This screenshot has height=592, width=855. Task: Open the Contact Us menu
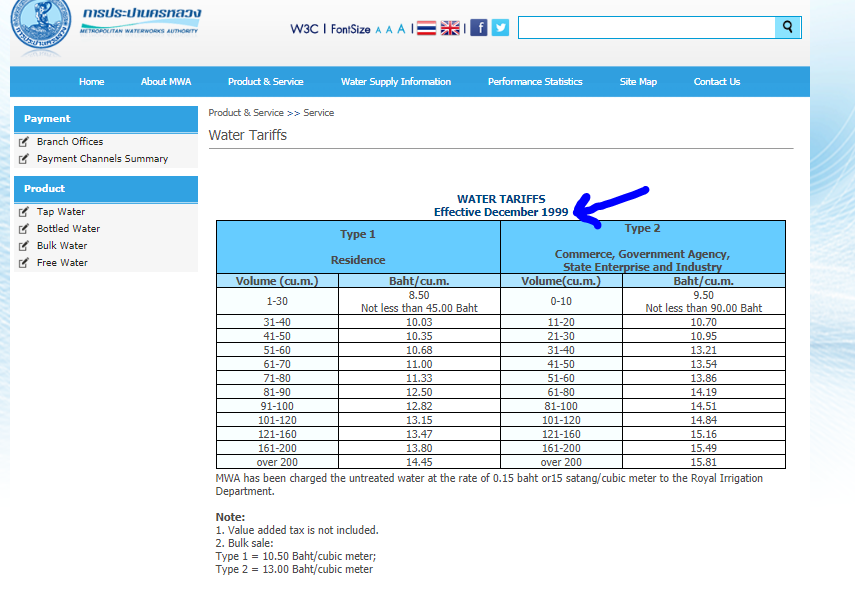tap(716, 82)
